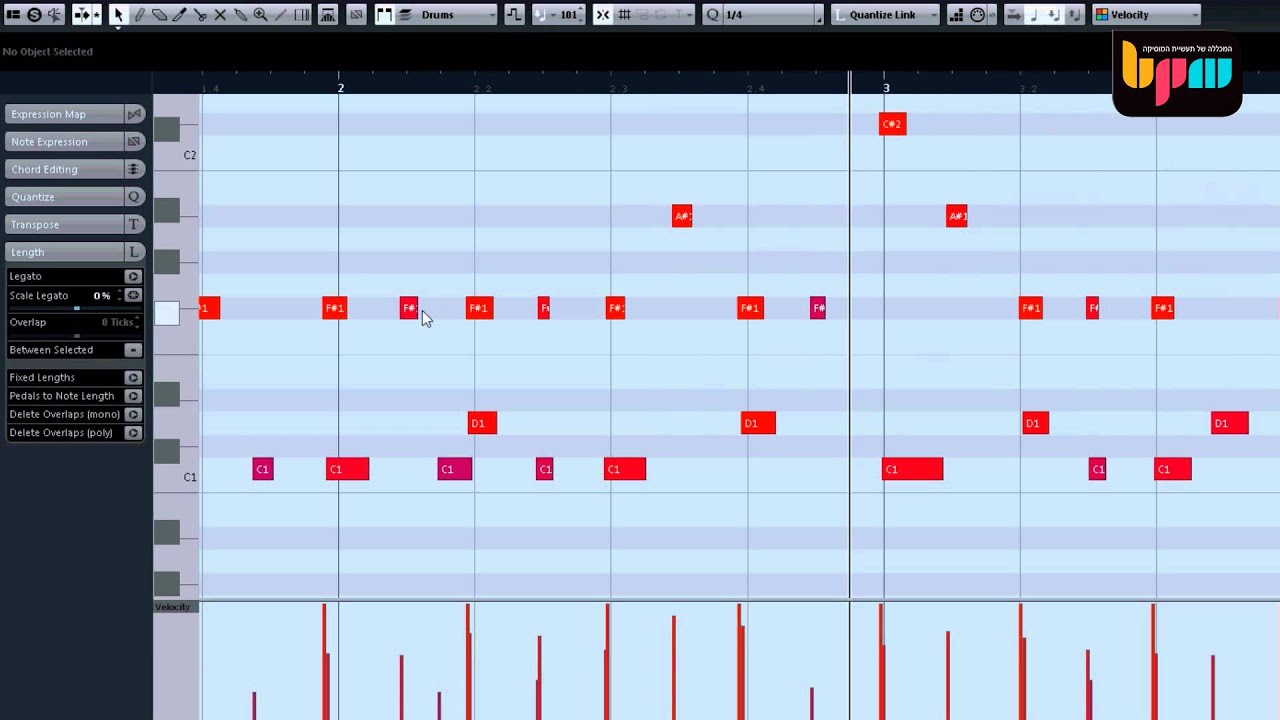
Task: Toggle Auto-Scroll button in toolbar
Action: pos(82,15)
